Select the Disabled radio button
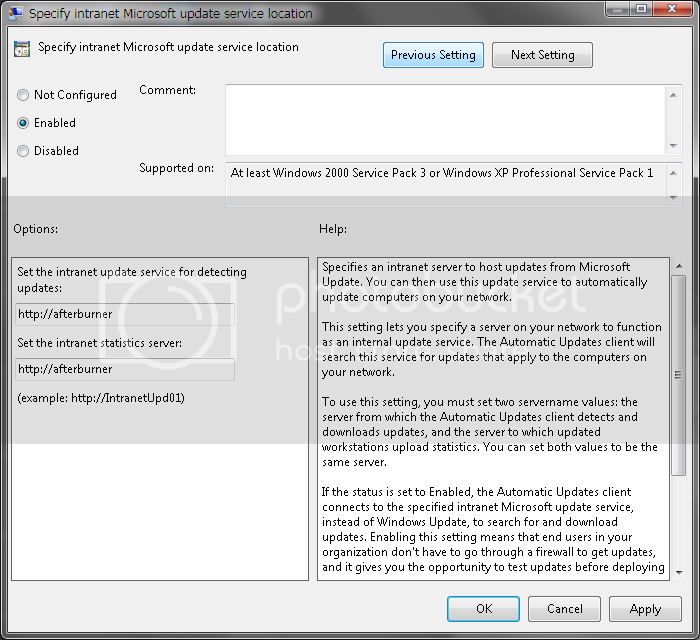Screen dimensions: 700x640 [x=23, y=151]
